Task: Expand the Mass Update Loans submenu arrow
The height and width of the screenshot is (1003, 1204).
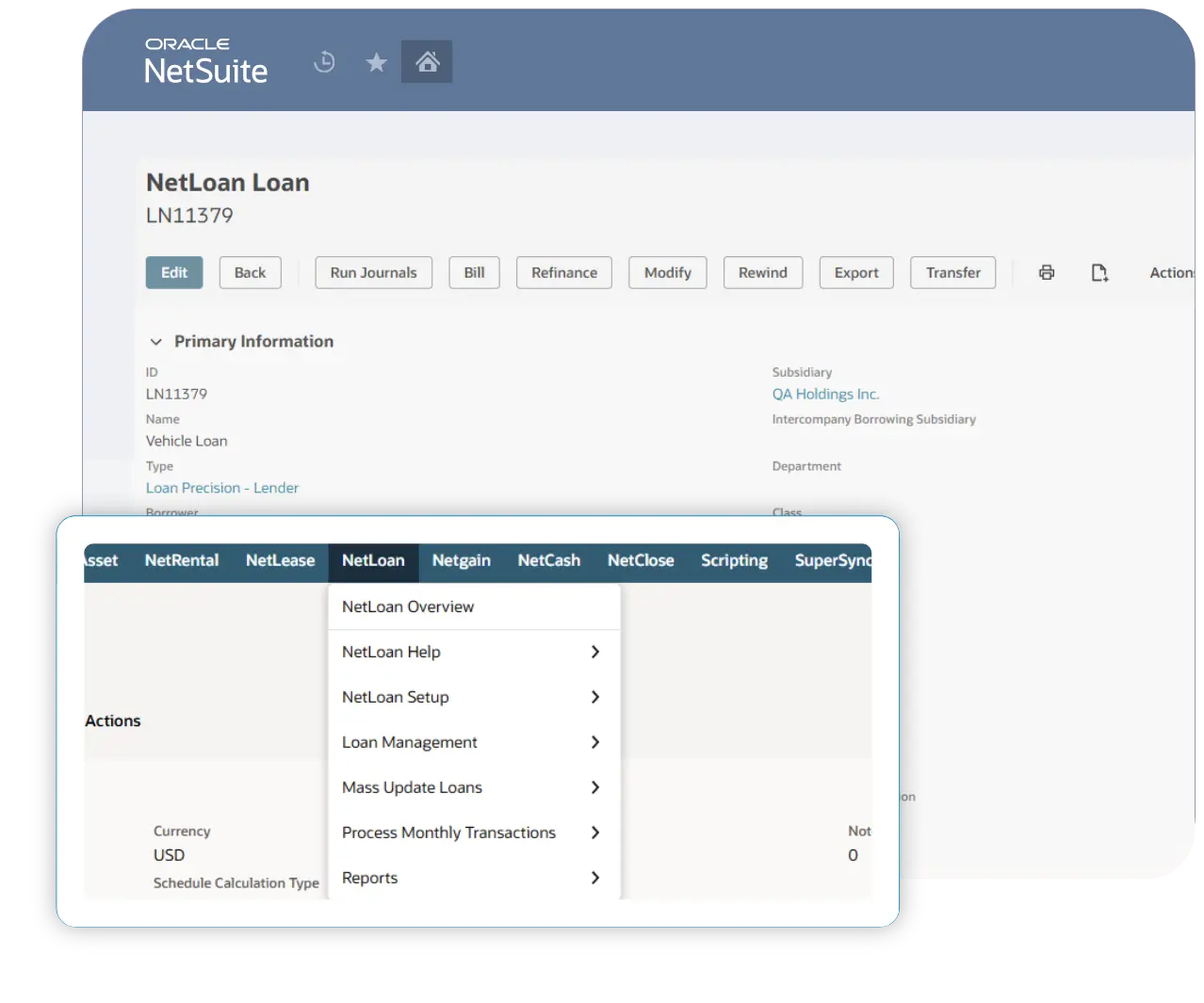Action: click(595, 787)
